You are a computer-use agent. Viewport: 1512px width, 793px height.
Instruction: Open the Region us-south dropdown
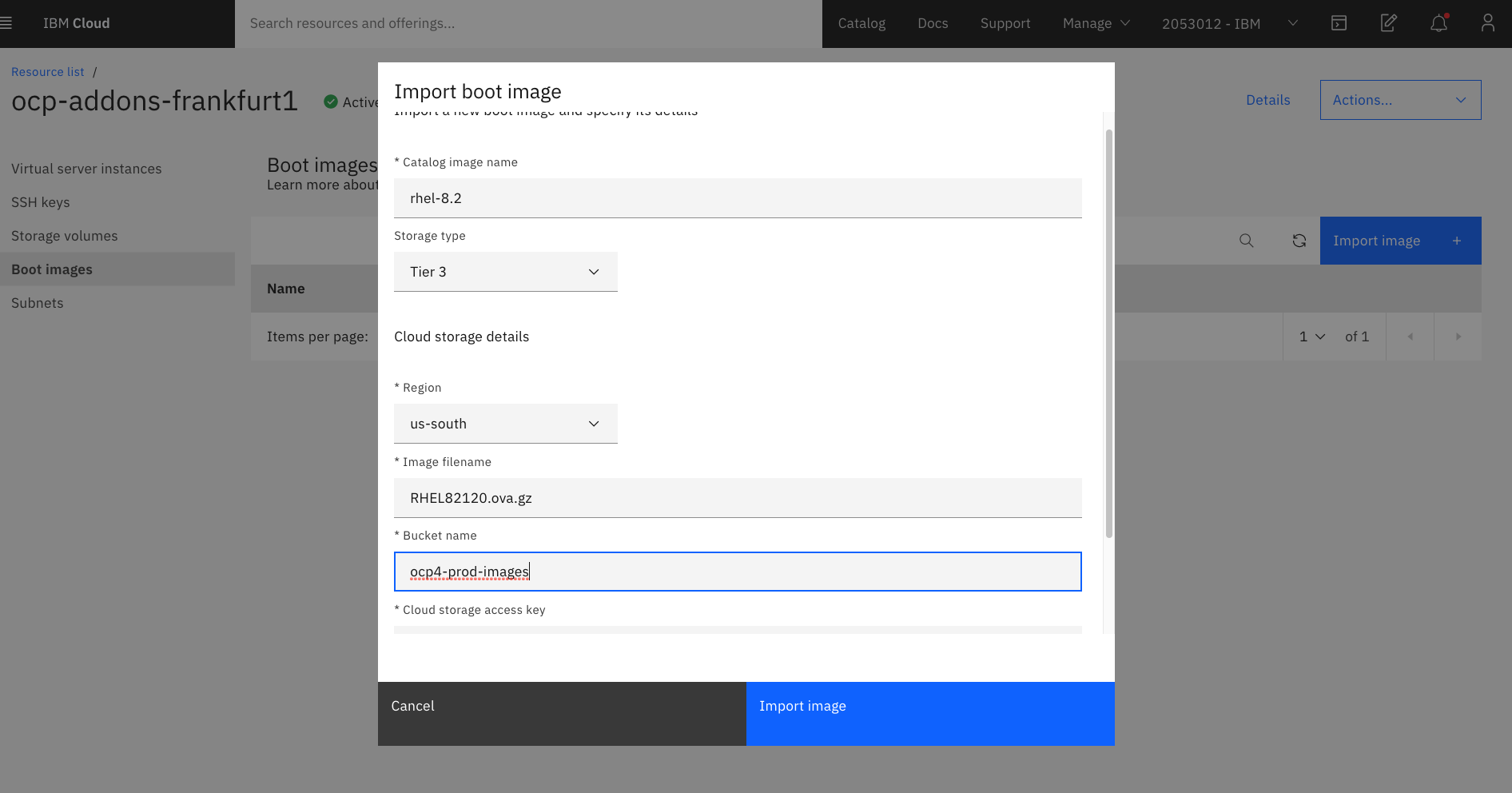(506, 424)
